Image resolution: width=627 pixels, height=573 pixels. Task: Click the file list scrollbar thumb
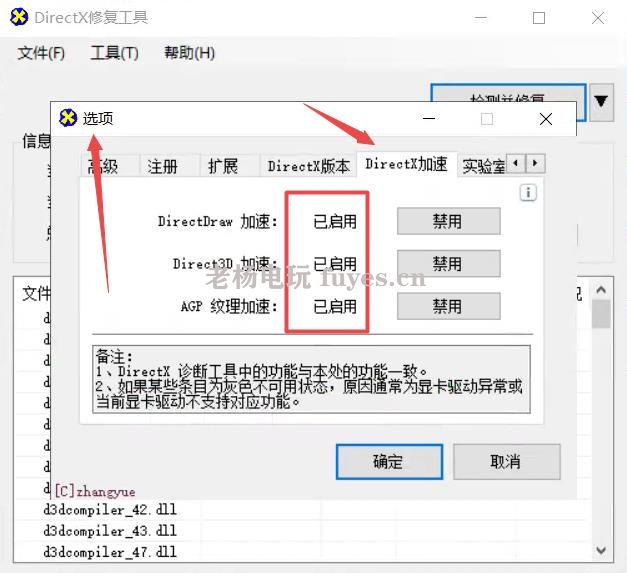[601, 314]
